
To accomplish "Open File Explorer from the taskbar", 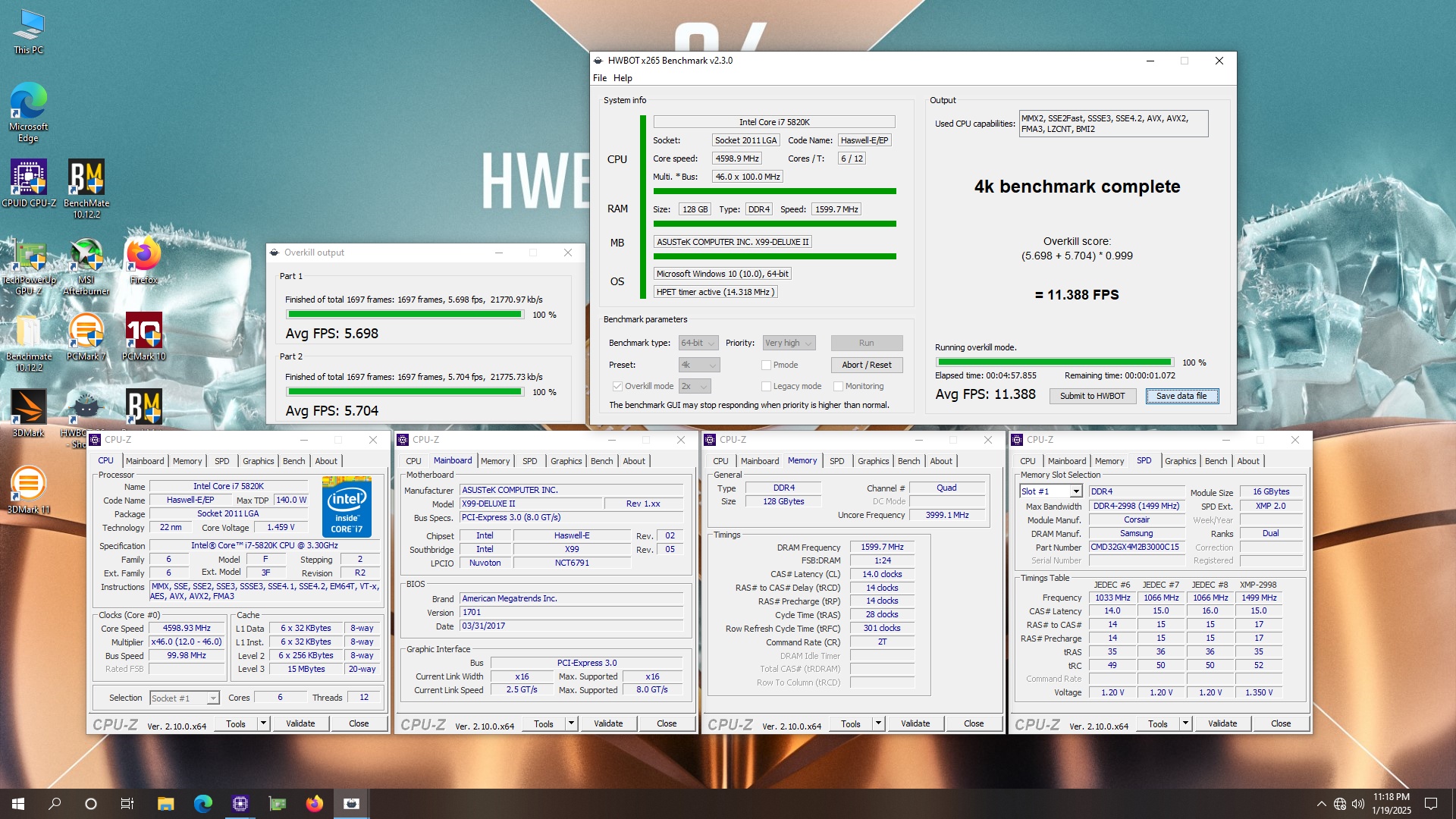I will tap(165, 804).
